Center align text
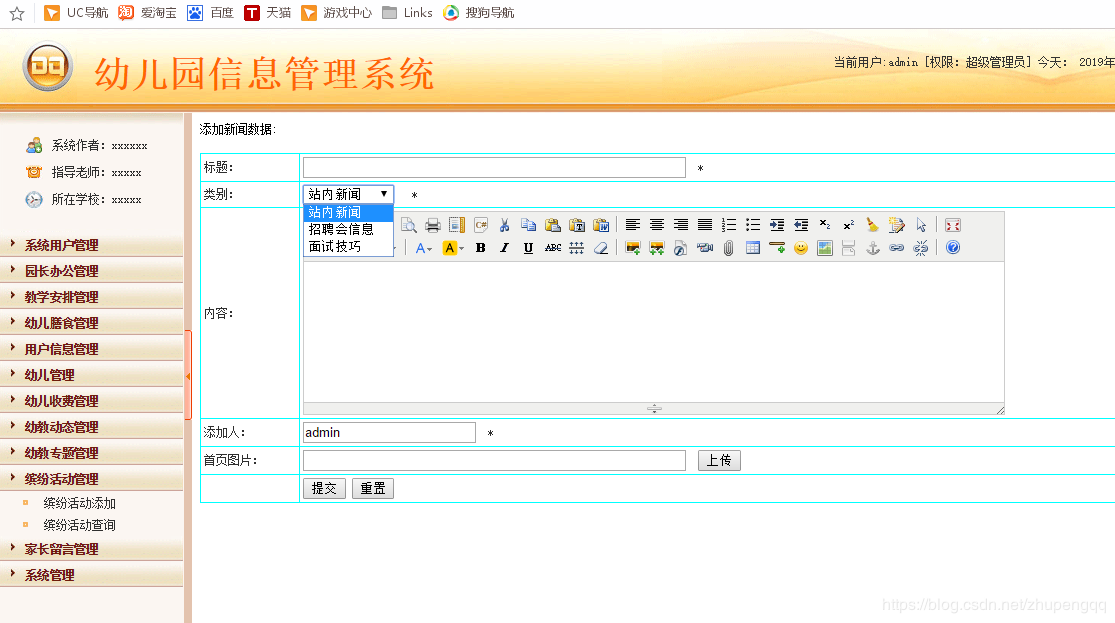Viewport: 1115px width, 623px height. pyautogui.click(x=656, y=225)
